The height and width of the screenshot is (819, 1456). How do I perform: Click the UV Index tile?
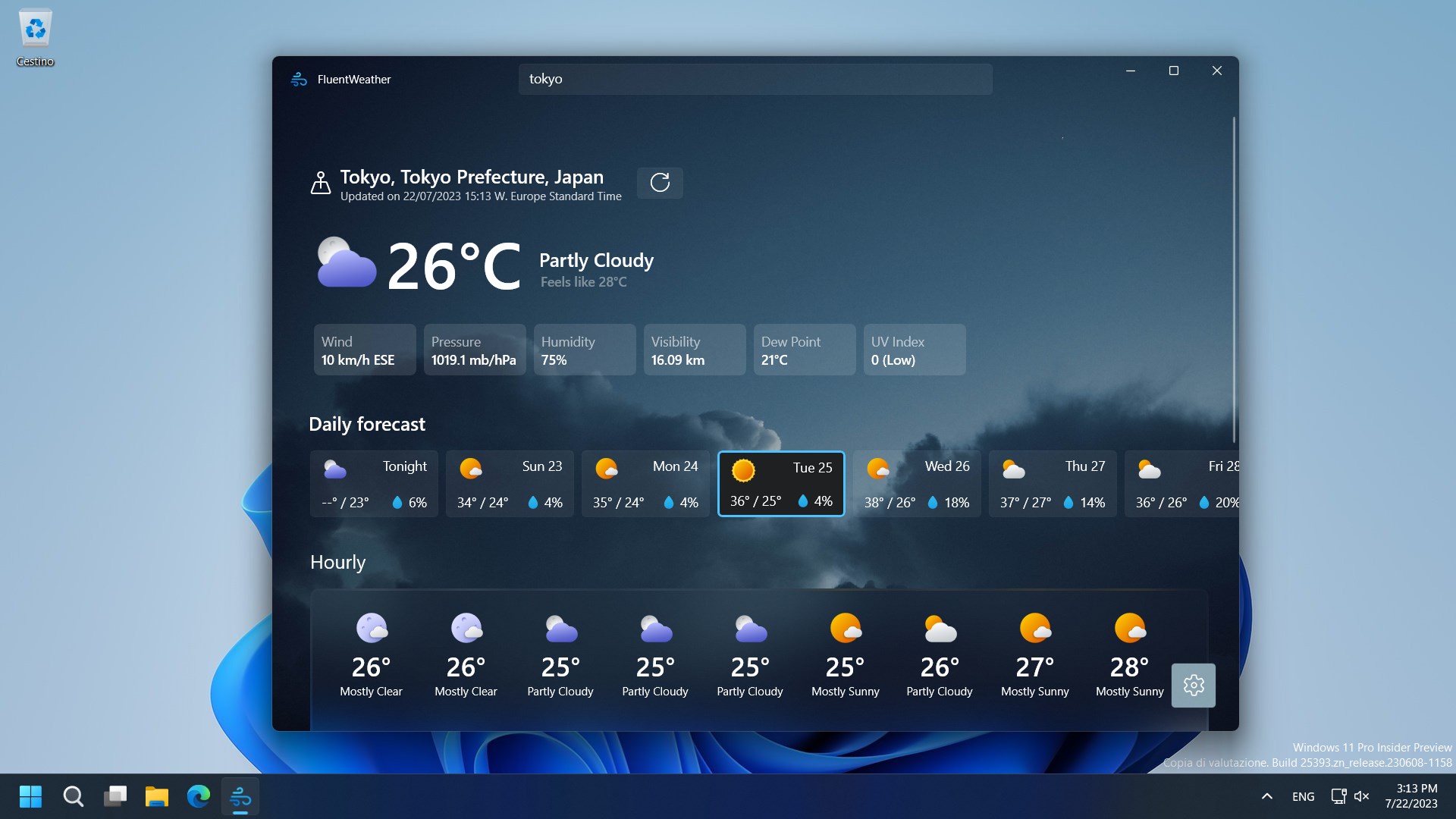(914, 350)
